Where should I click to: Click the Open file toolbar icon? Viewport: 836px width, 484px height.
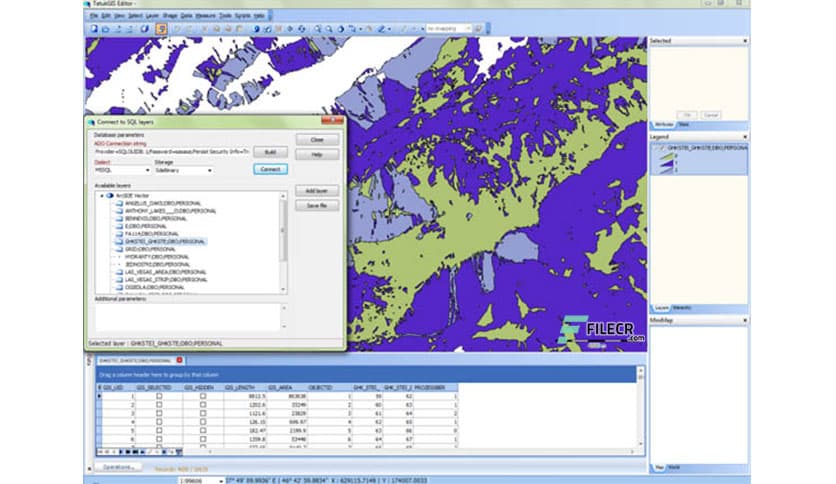(x=106, y=29)
